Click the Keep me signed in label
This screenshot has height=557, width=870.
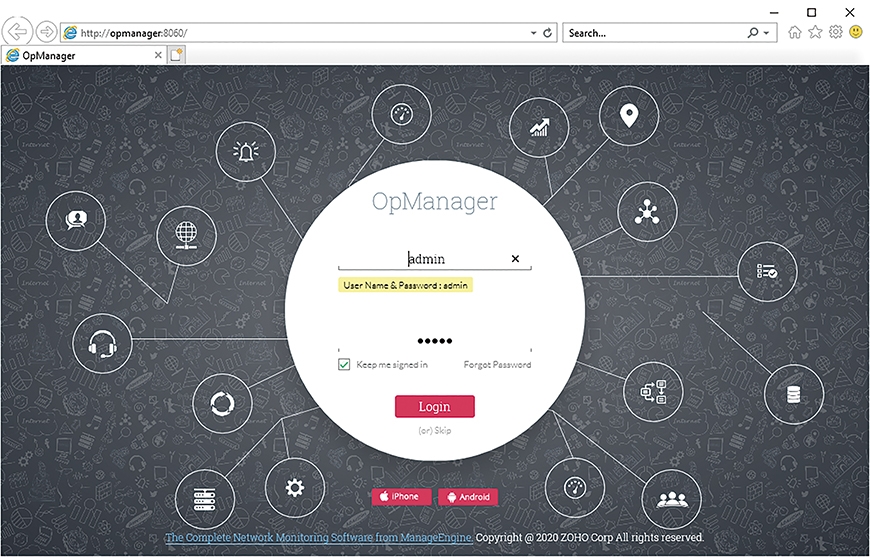click(392, 364)
